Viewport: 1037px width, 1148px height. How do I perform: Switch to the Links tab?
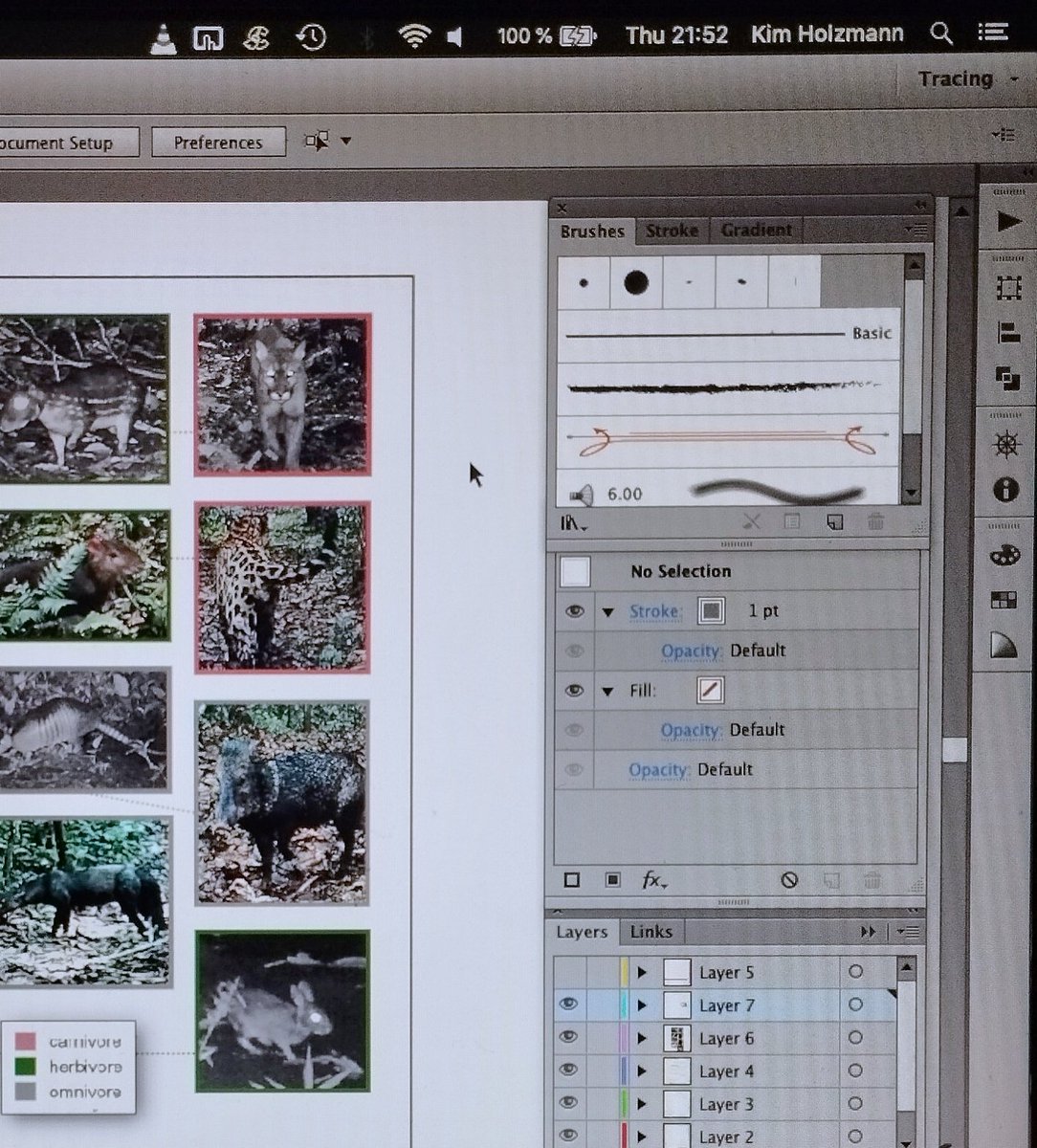point(651,932)
